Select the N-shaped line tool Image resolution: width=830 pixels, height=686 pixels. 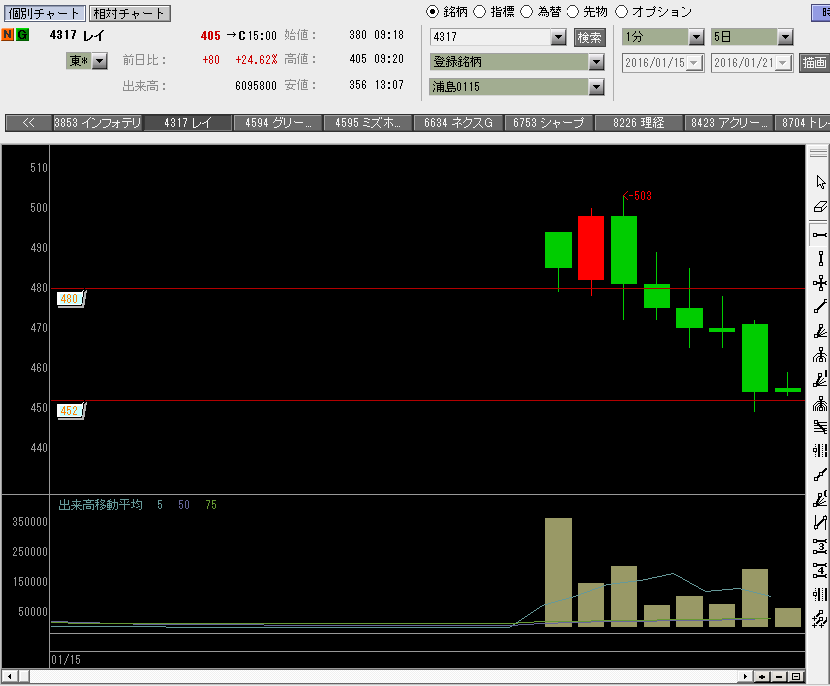click(820, 523)
